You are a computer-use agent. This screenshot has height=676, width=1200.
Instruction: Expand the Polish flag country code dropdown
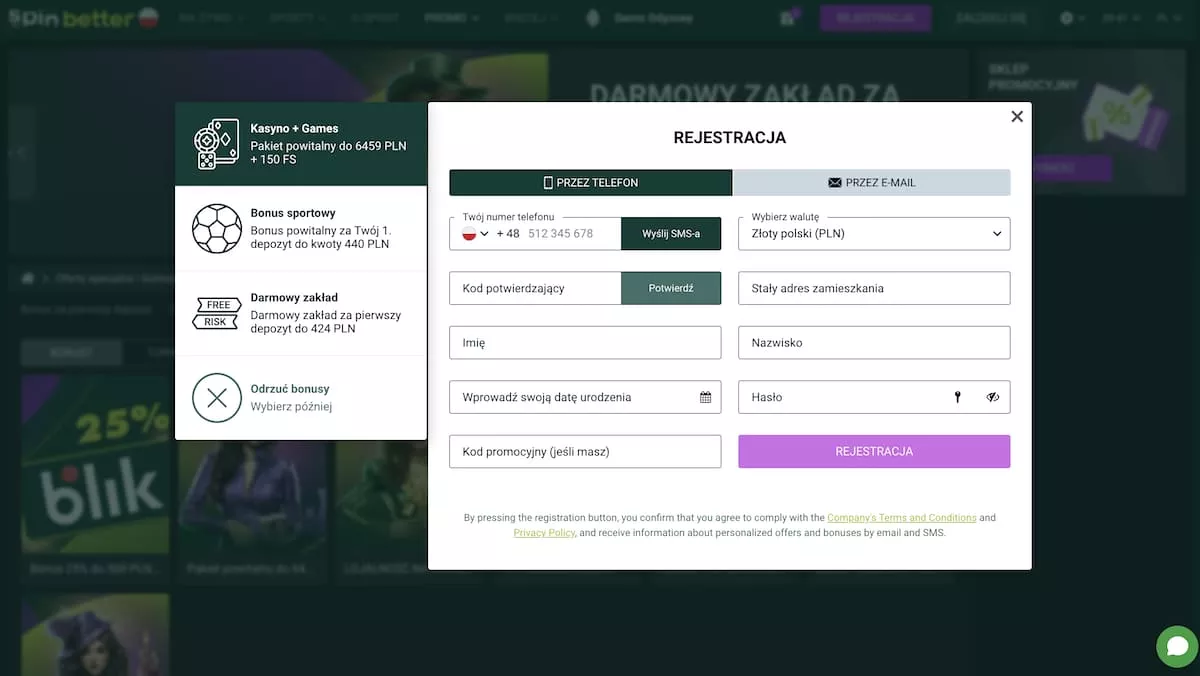click(476, 234)
